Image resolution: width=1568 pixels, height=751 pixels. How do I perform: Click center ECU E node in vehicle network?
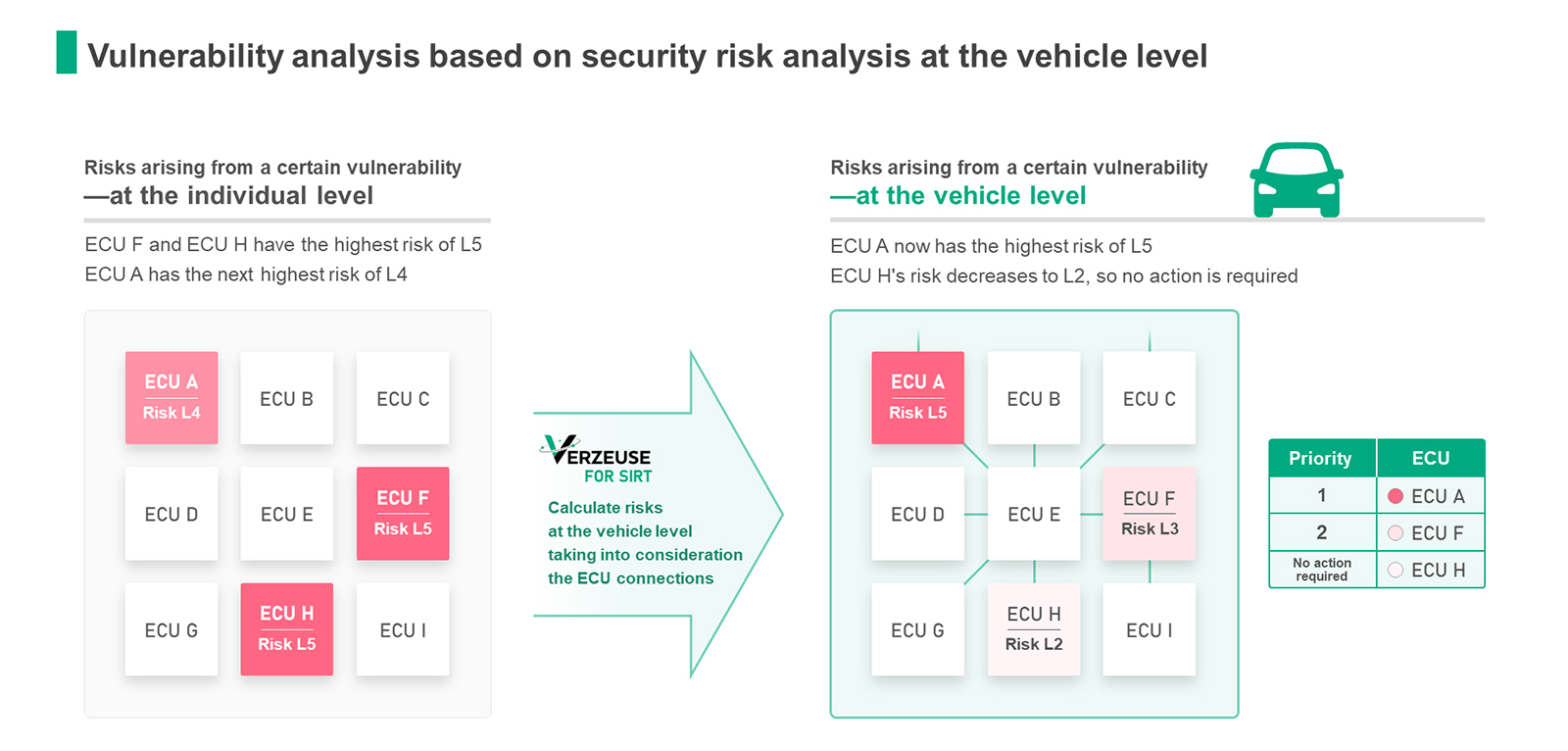tap(1034, 514)
